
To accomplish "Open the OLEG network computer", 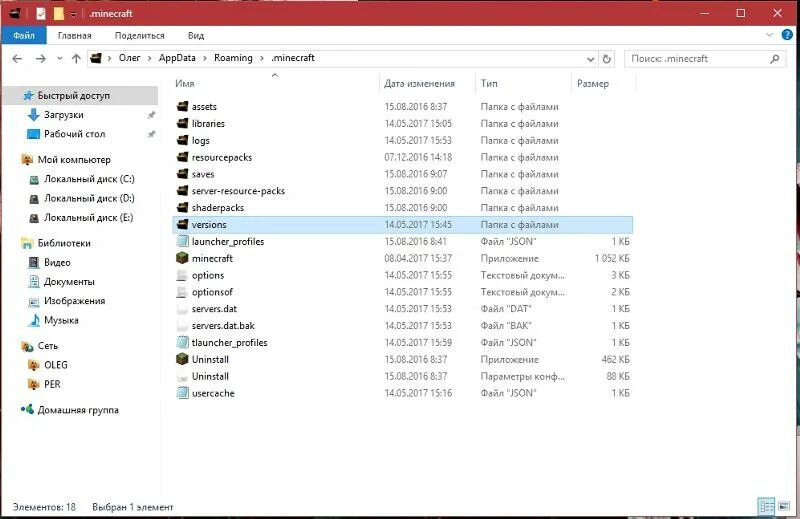I will (x=56, y=365).
